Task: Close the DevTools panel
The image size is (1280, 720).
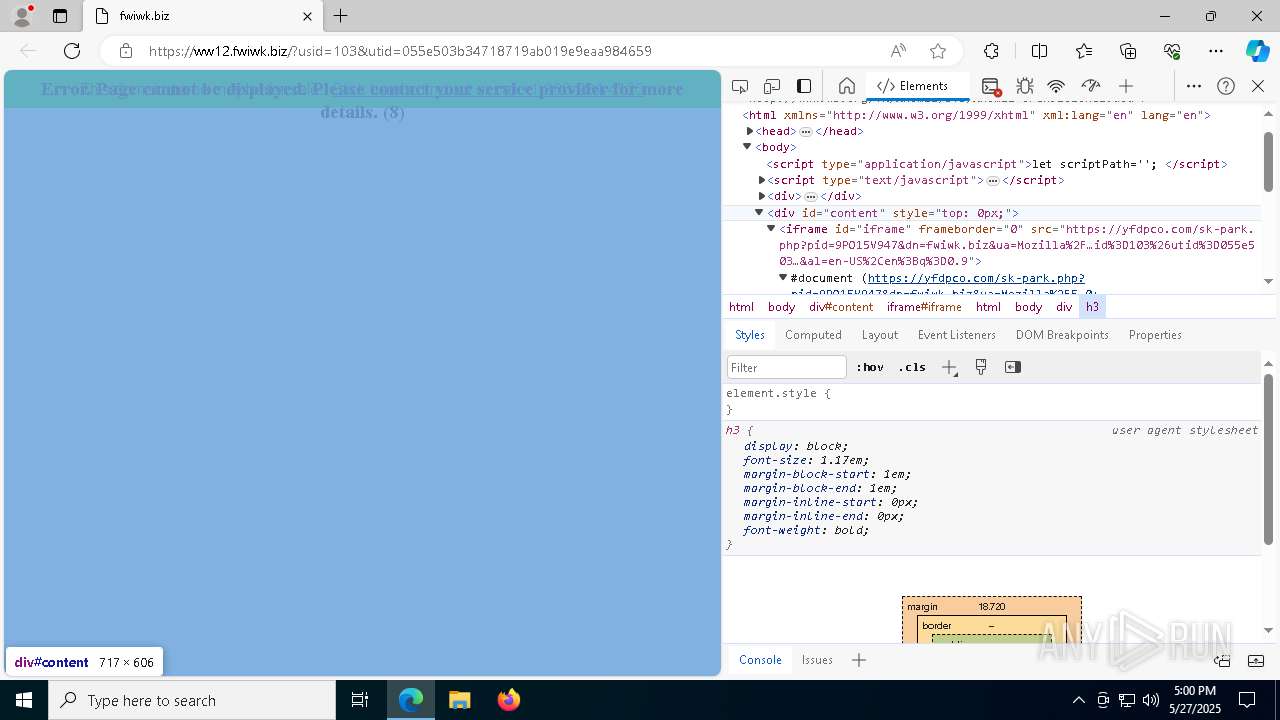Action: coord(1258,86)
